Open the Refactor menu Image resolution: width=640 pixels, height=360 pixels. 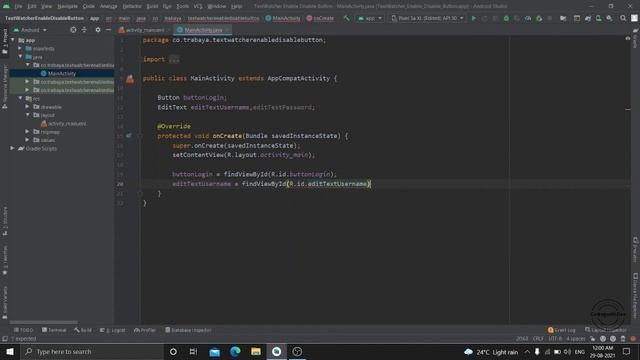[x=132, y=6]
